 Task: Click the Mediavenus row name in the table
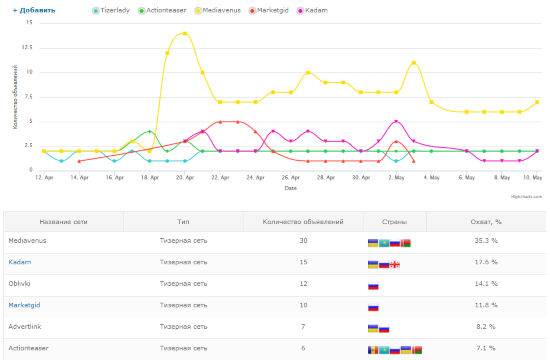[x=27, y=241]
